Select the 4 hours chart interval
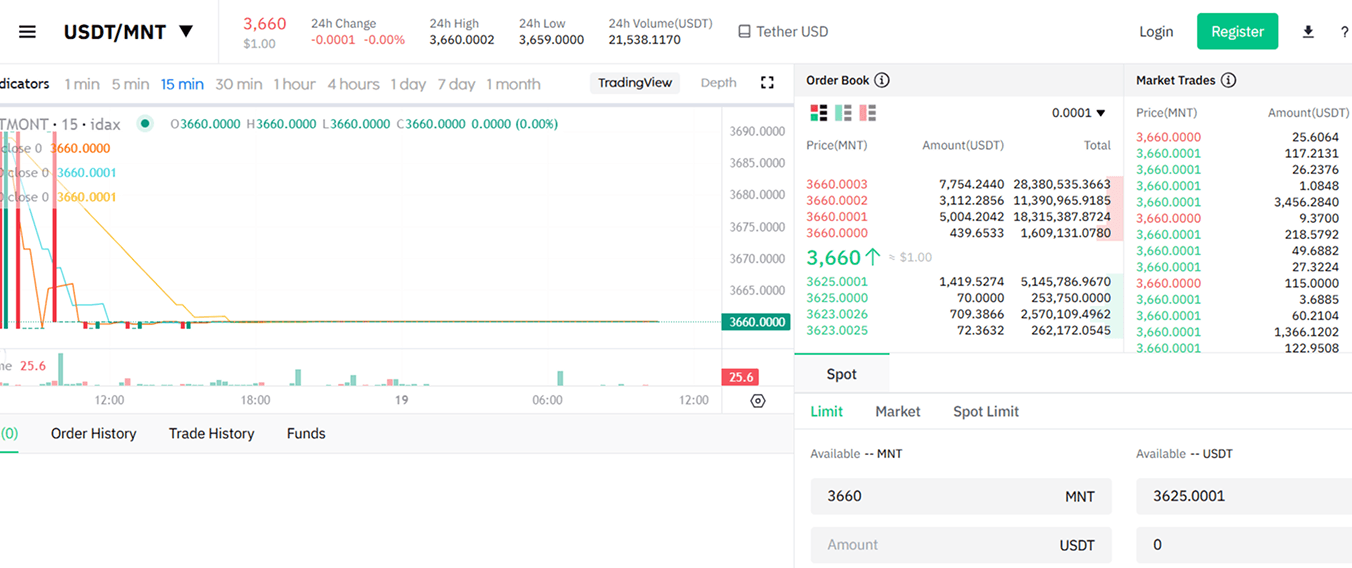This screenshot has height=568, width=1352. pyautogui.click(x=353, y=84)
